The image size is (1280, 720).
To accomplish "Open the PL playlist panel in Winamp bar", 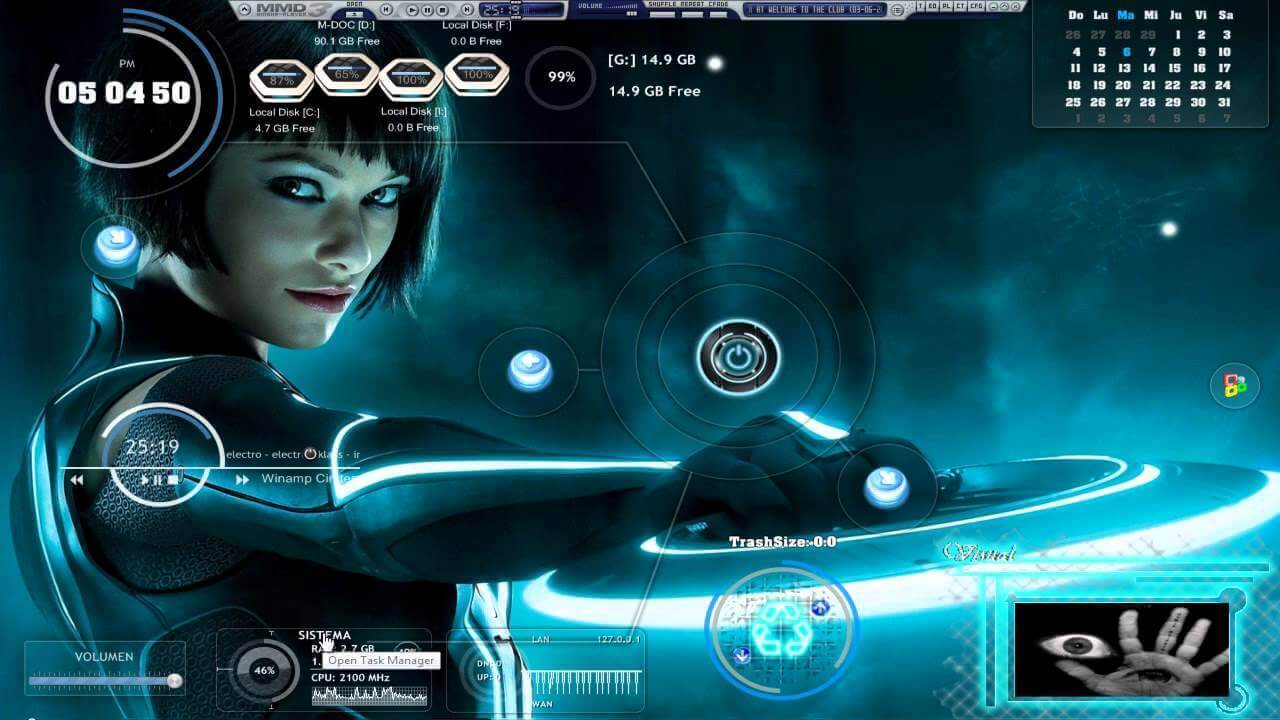I will pyautogui.click(x=946, y=6).
